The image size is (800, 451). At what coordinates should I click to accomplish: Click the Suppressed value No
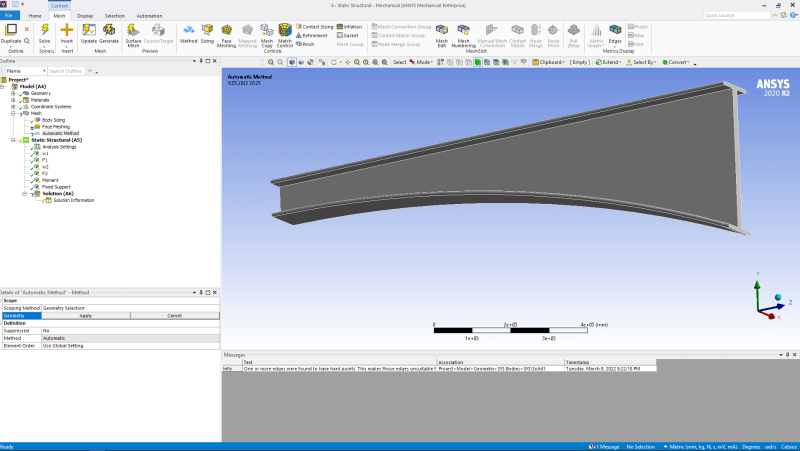(130, 331)
